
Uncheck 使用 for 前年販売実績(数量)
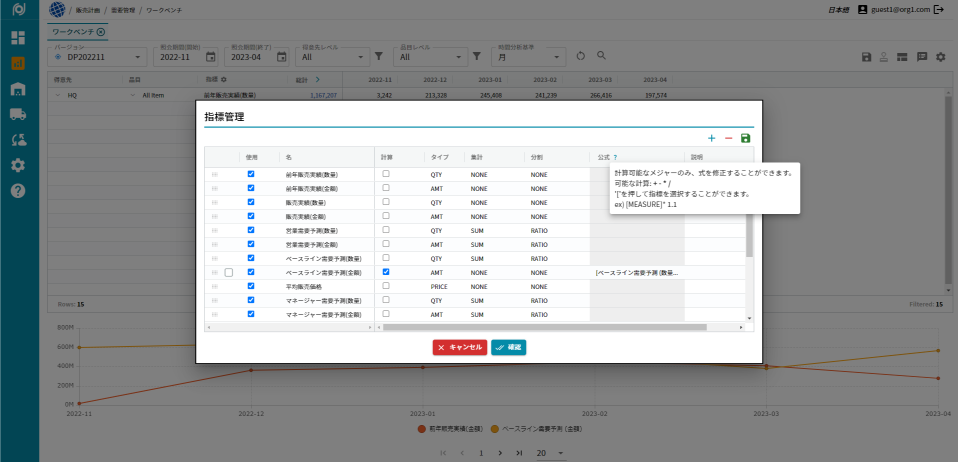(251, 173)
